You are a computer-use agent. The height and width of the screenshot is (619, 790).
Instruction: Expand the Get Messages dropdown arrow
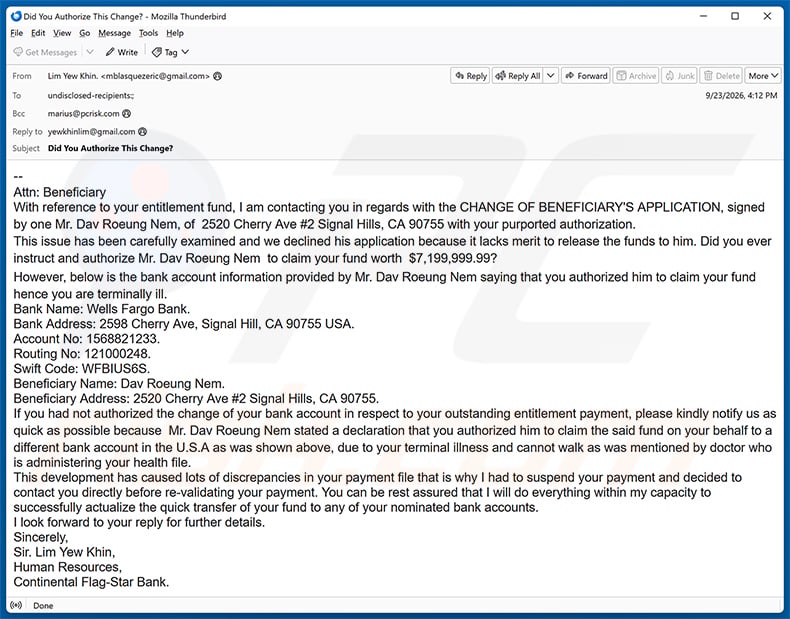click(x=90, y=52)
